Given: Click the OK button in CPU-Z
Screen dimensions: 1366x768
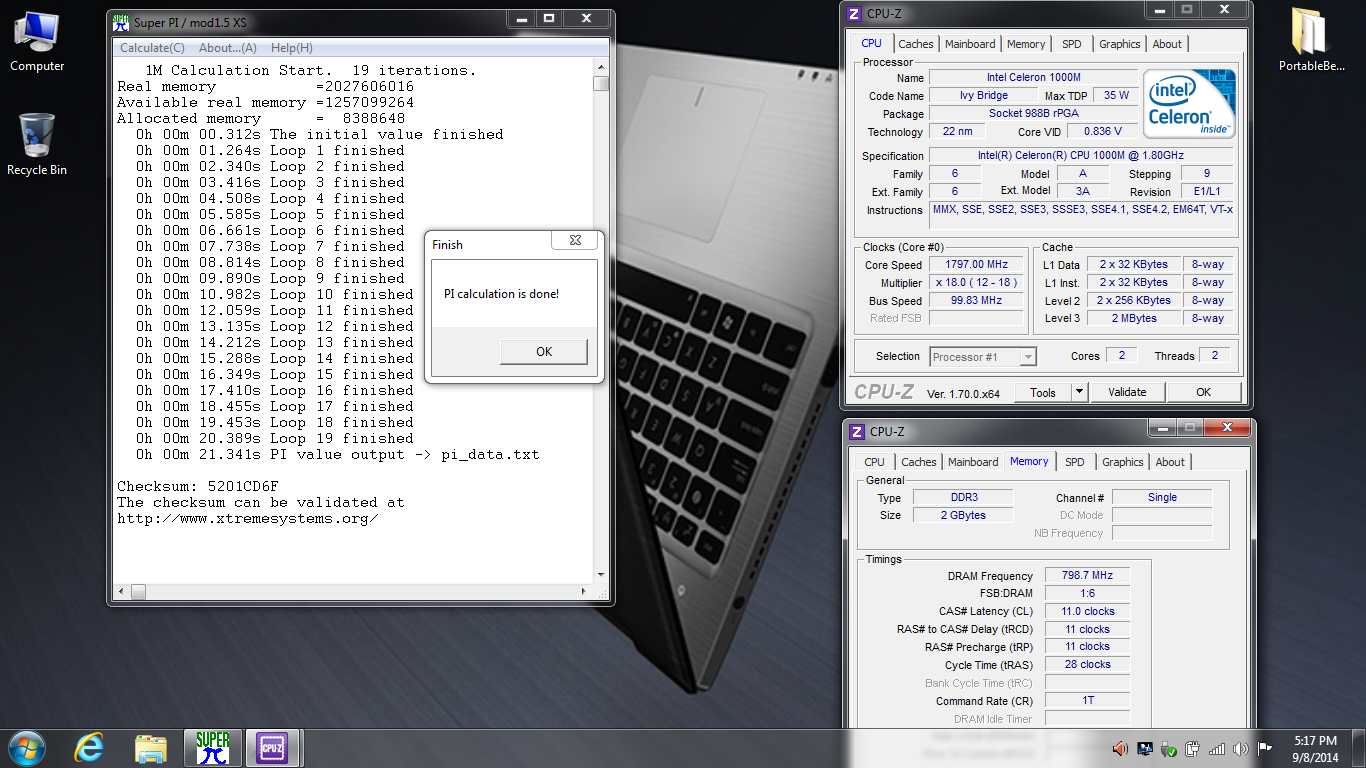Looking at the screenshot, I should (1204, 392).
